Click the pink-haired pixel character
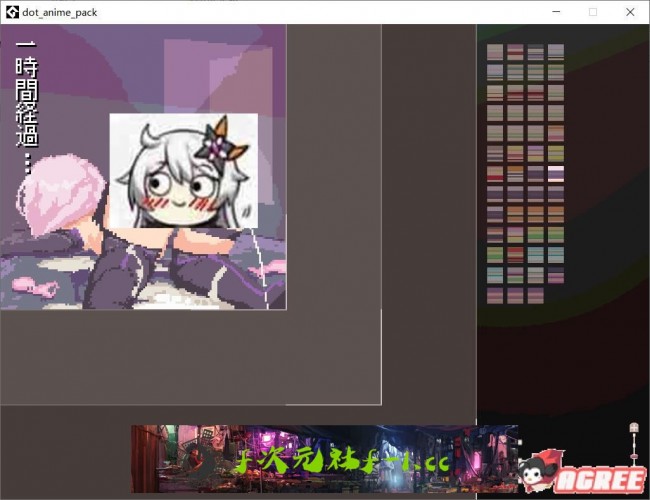The width and height of the screenshot is (650, 500). [60, 196]
